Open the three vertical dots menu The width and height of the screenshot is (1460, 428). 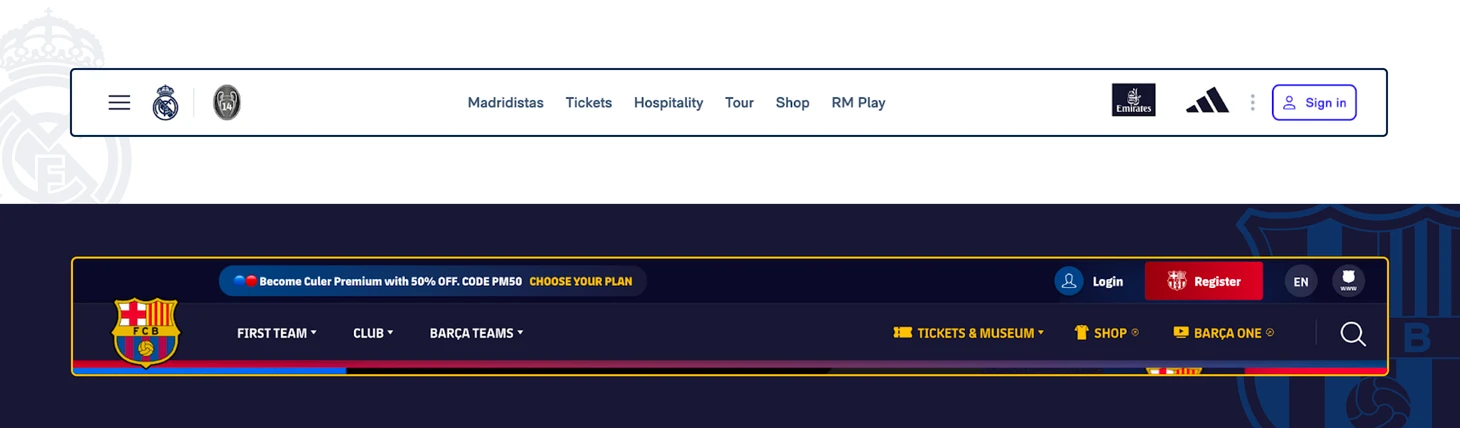coord(1252,102)
